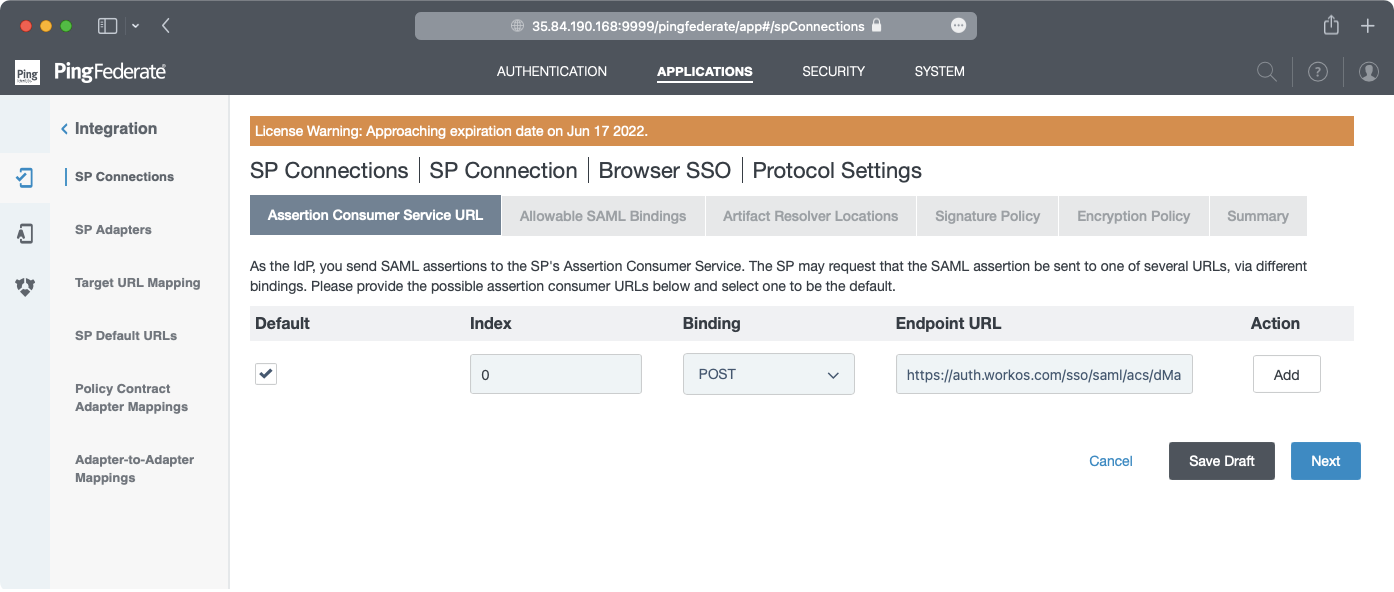Expand the sidebar options chevron in browser
The image size is (1394, 592).
pyautogui.click(x=135, y=26)
